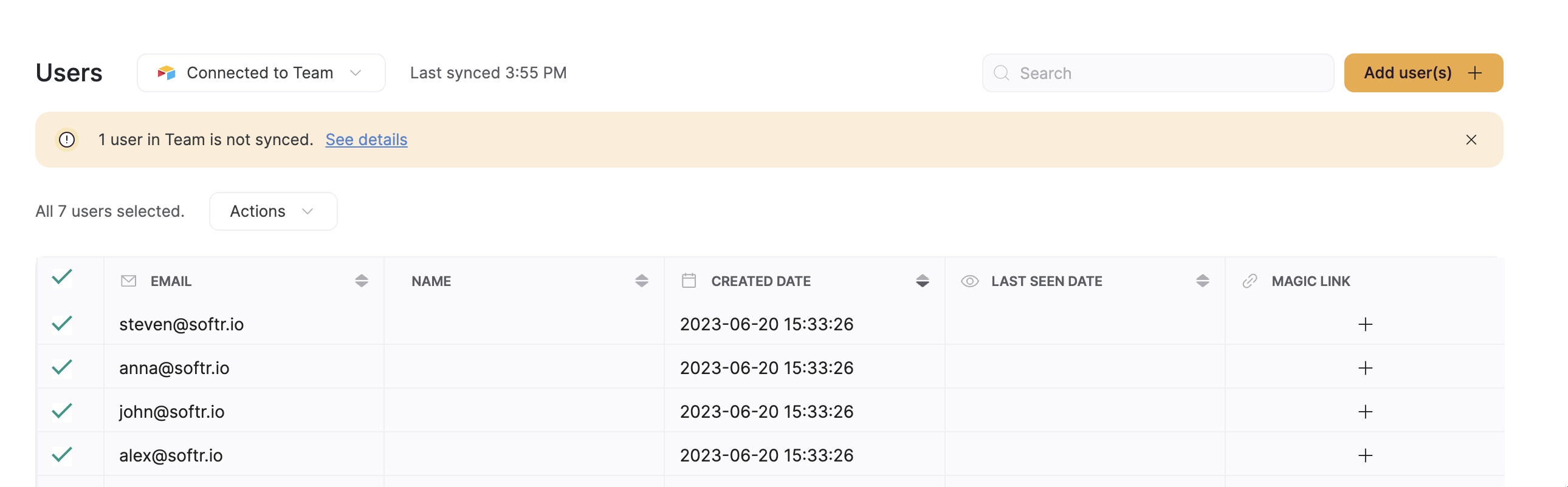Click the Users page heading
This screenshot has height=487, width=1568.
(69, 73)
